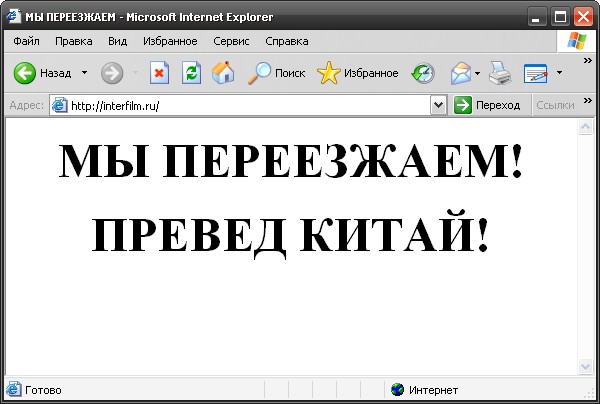
Task: Maximize the Internet Explorer window
Action: pos(561,17)
